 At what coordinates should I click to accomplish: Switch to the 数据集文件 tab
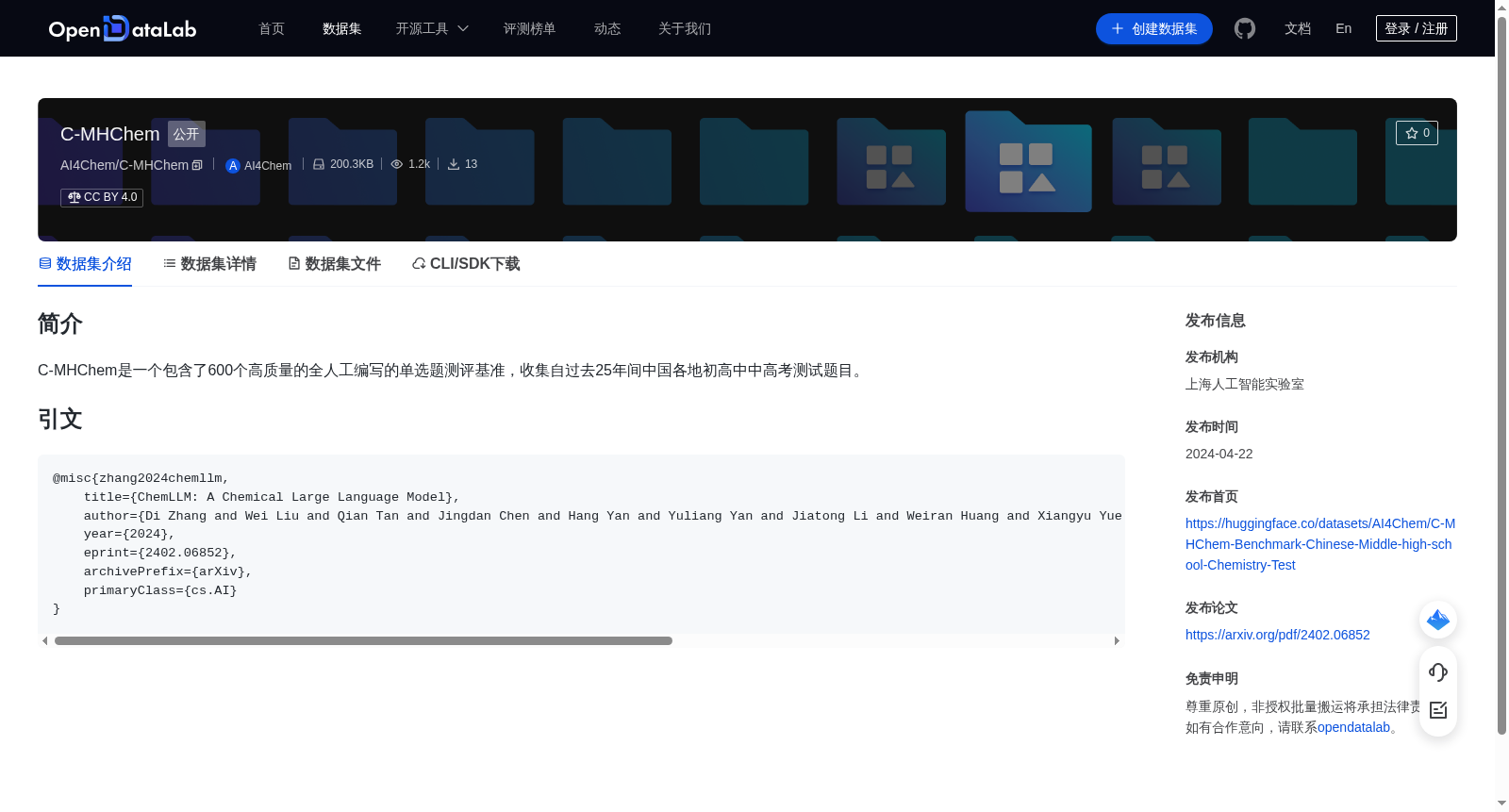(x=334, y=264)
